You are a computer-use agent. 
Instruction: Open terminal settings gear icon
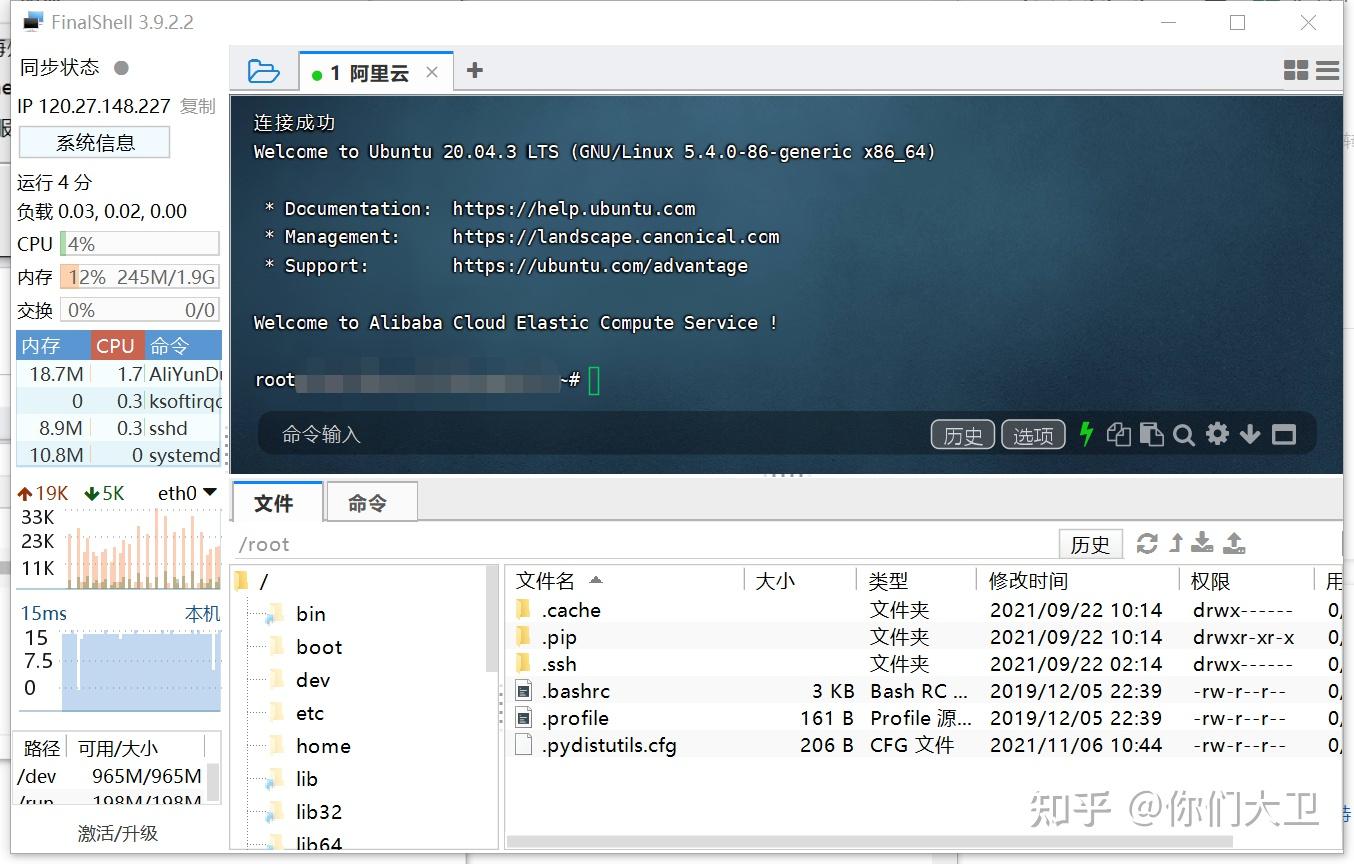pyautogui.click(x=1217, y=434)
